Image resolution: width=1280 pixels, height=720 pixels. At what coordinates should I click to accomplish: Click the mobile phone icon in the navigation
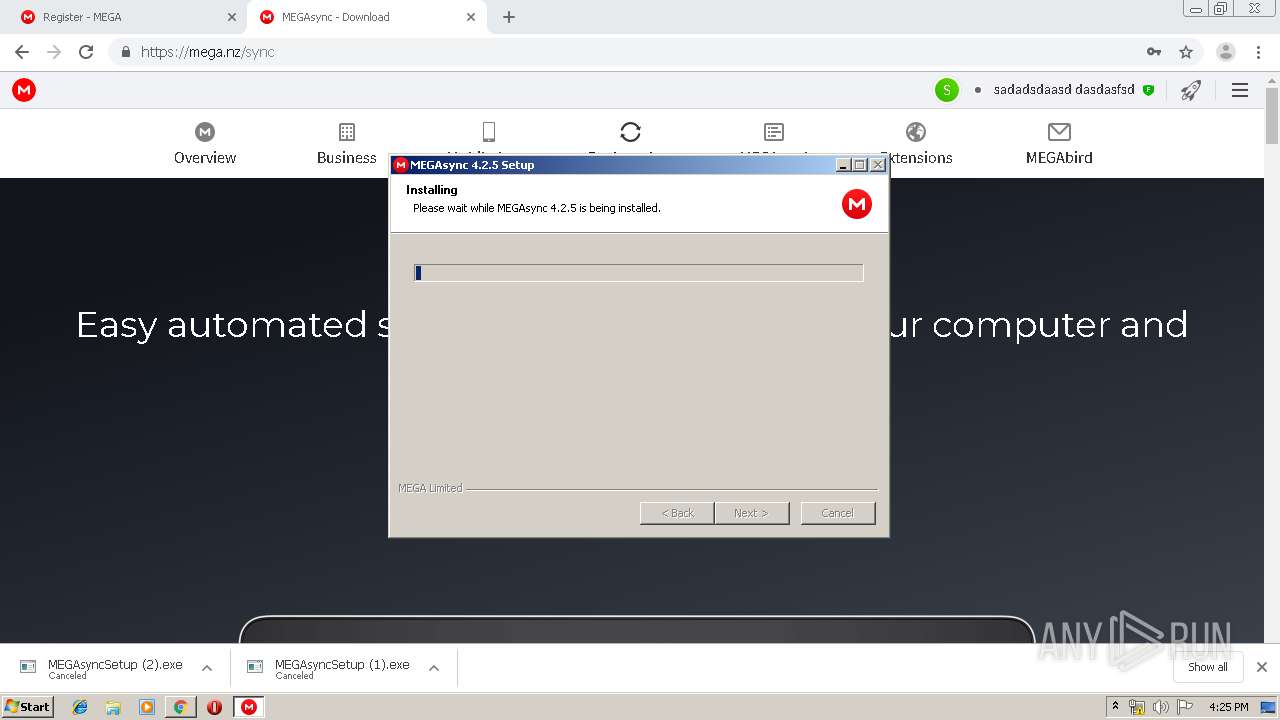489,132
